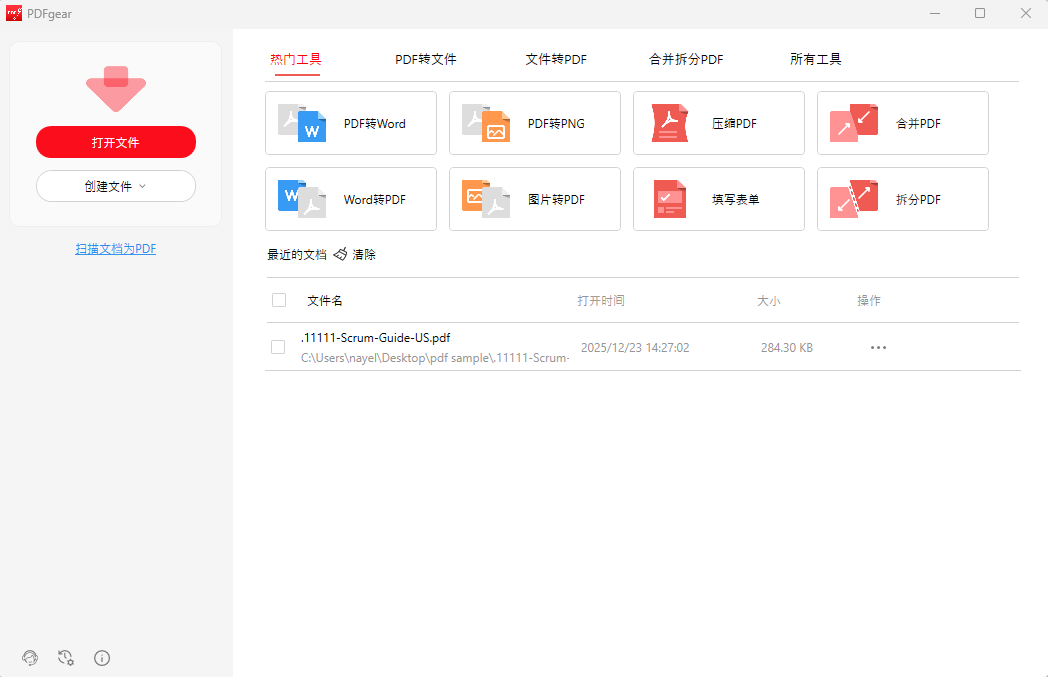This screenshot has height=677, width=1048.
Task: Switch to the PDF转文件 tab
Action: 426,59
